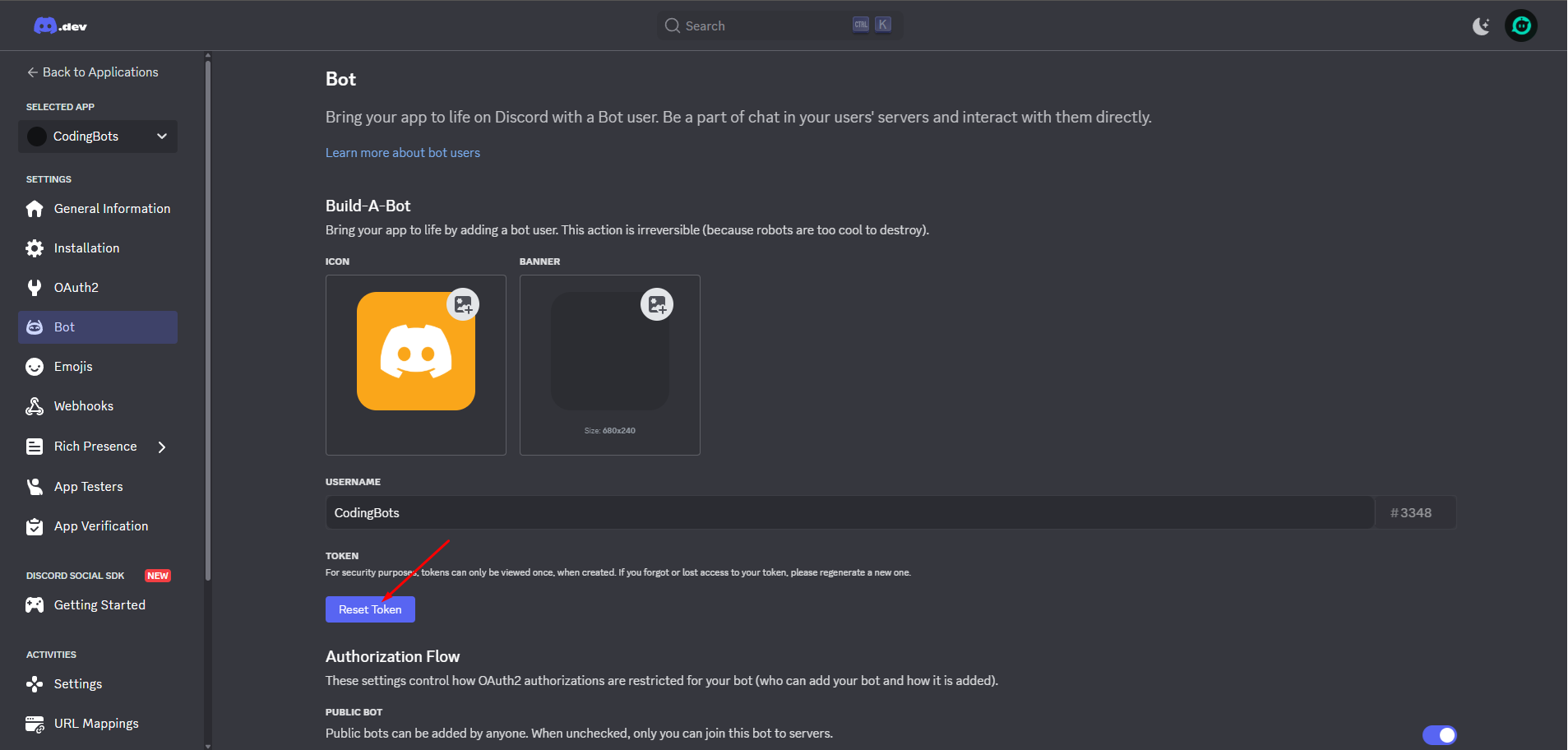
Task: Click the Webhooks icon
Action: [x=35, y=406]
